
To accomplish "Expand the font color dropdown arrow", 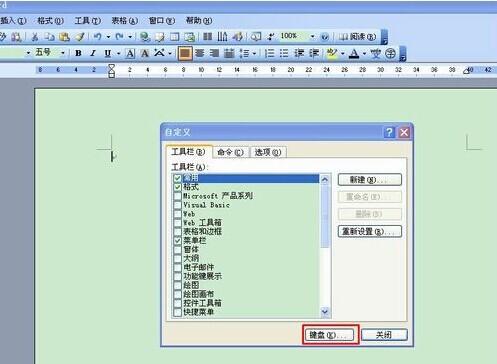I will 364,53.
